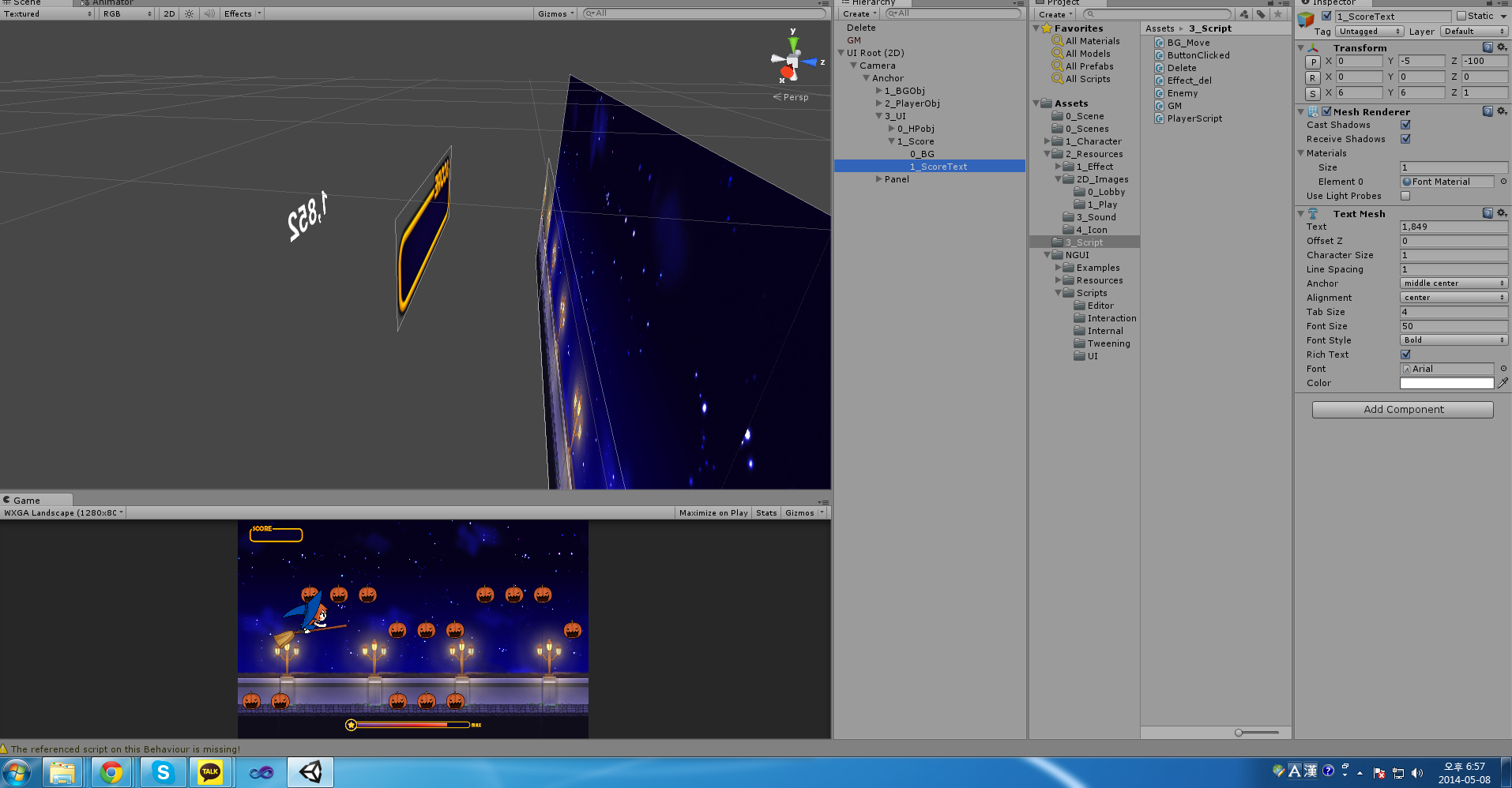Open Text Mesh gear settings menu
This screenshot has height=788, width=1512.
click(x=1502, y=213)
